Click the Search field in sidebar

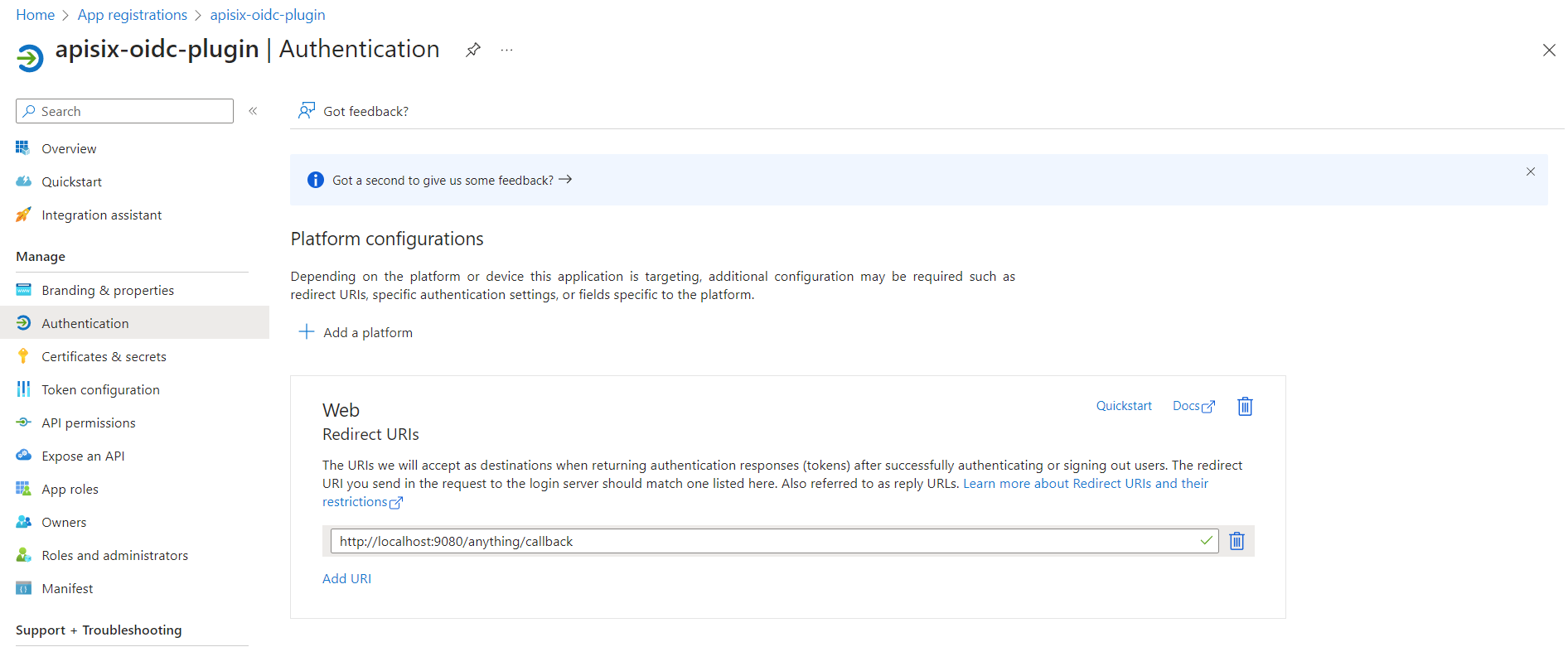pos(124,111)
